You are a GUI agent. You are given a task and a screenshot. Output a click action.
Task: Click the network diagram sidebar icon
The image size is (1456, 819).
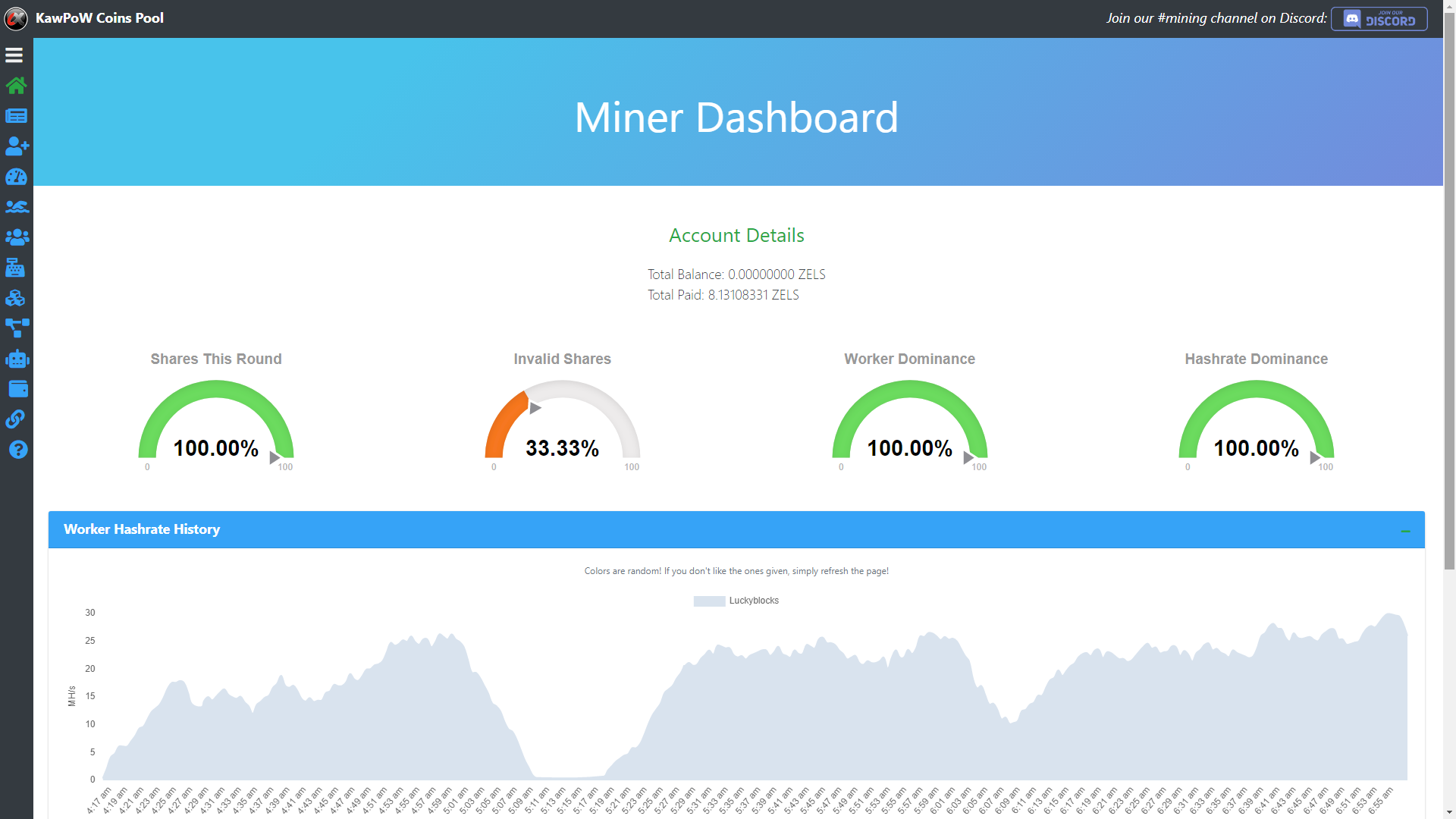pos(17,328)
